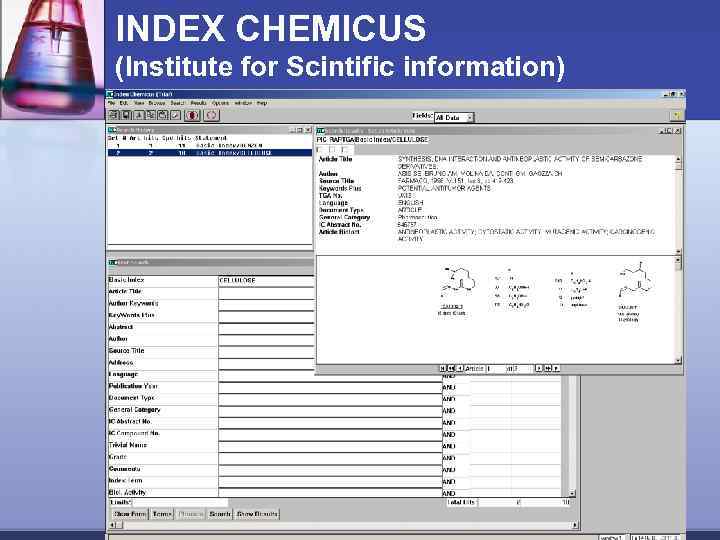This screenshot has height=540, width=720.
Task: Click the 'ENGLISH' language value
Action: coord(411,203)
